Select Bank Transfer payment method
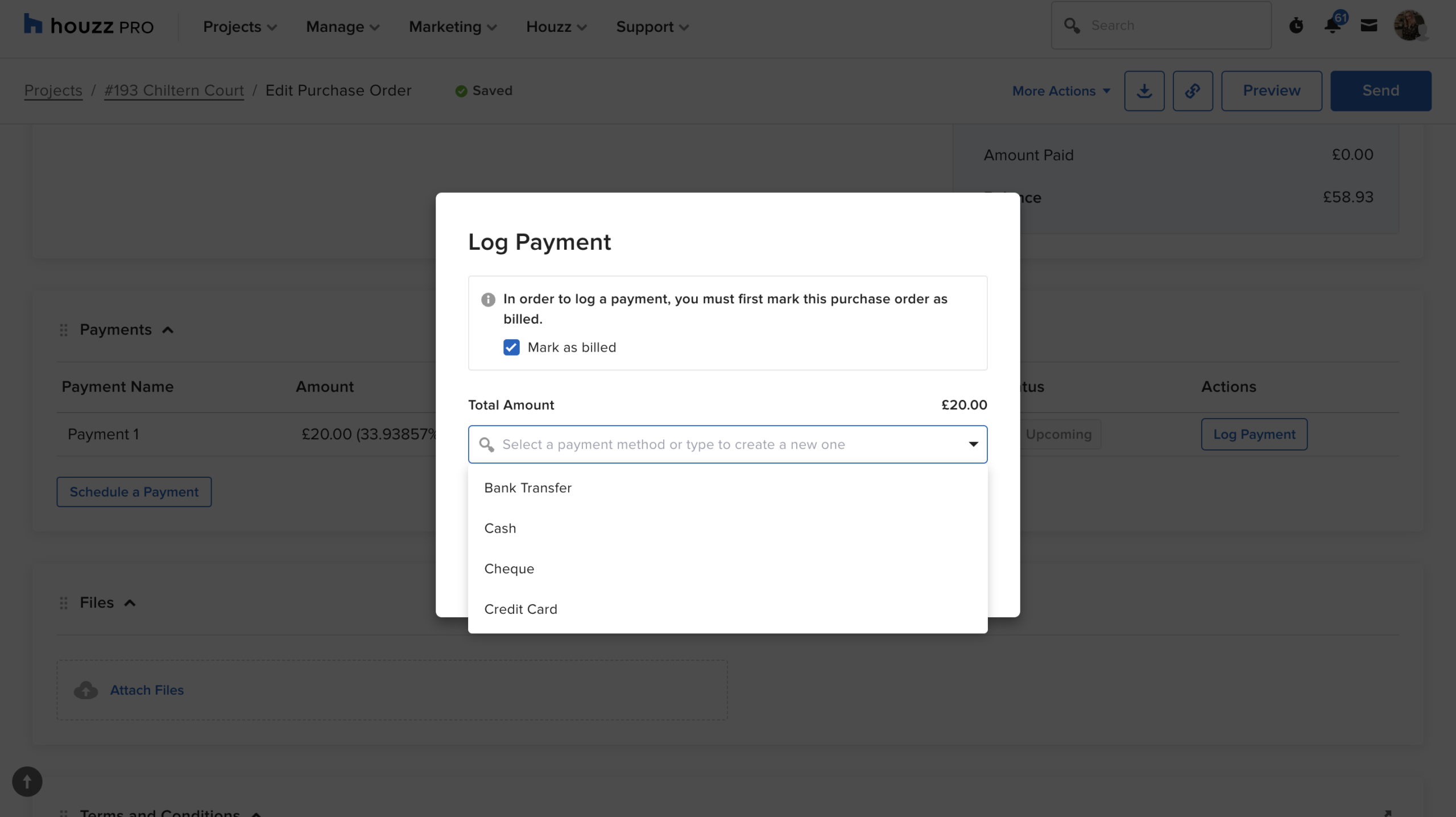The height and width of the screenshot is (817, 1456). pyautogui.click(x=528, y=488)
